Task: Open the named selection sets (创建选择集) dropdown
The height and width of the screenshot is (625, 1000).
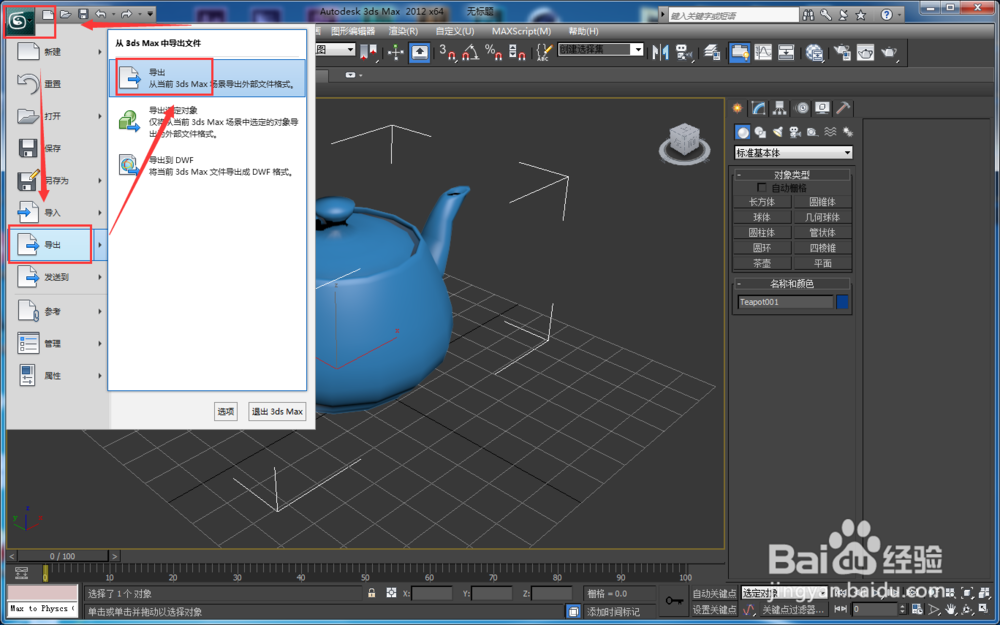Action: 600,49
